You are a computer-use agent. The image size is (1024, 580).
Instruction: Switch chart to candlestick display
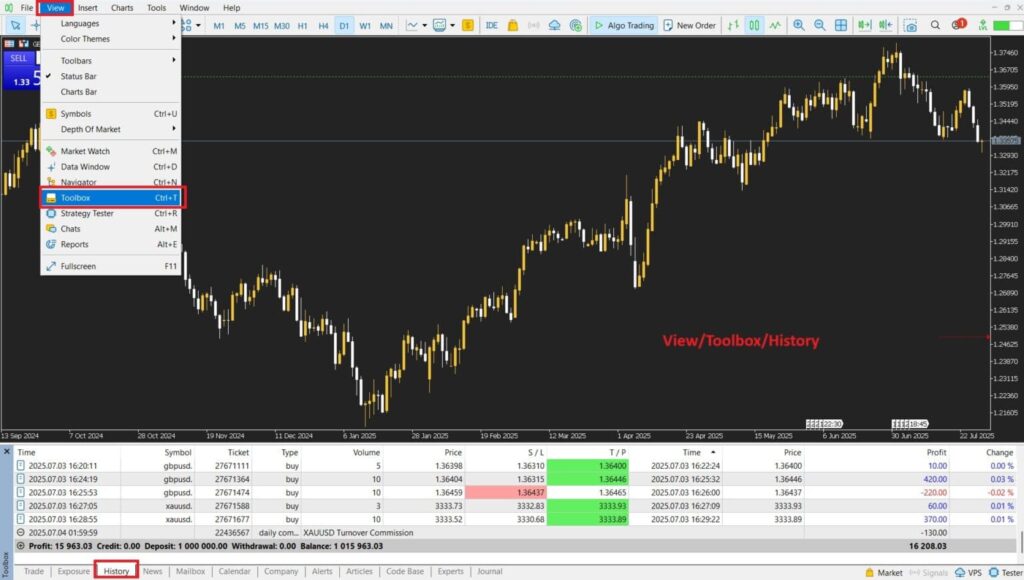754,25
